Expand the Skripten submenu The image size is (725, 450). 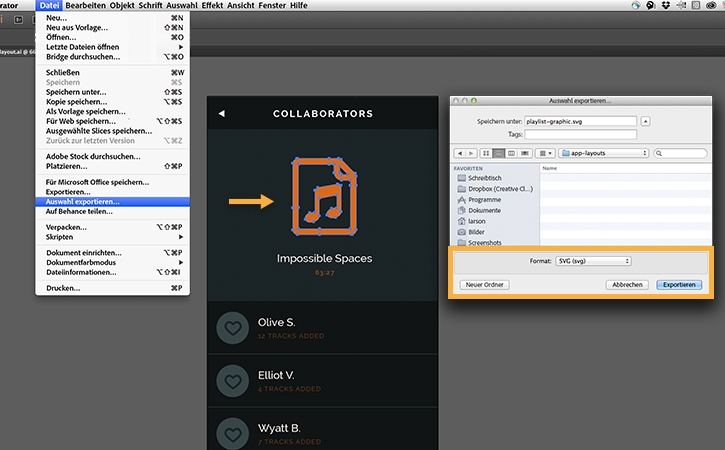(x=112, y=237)
